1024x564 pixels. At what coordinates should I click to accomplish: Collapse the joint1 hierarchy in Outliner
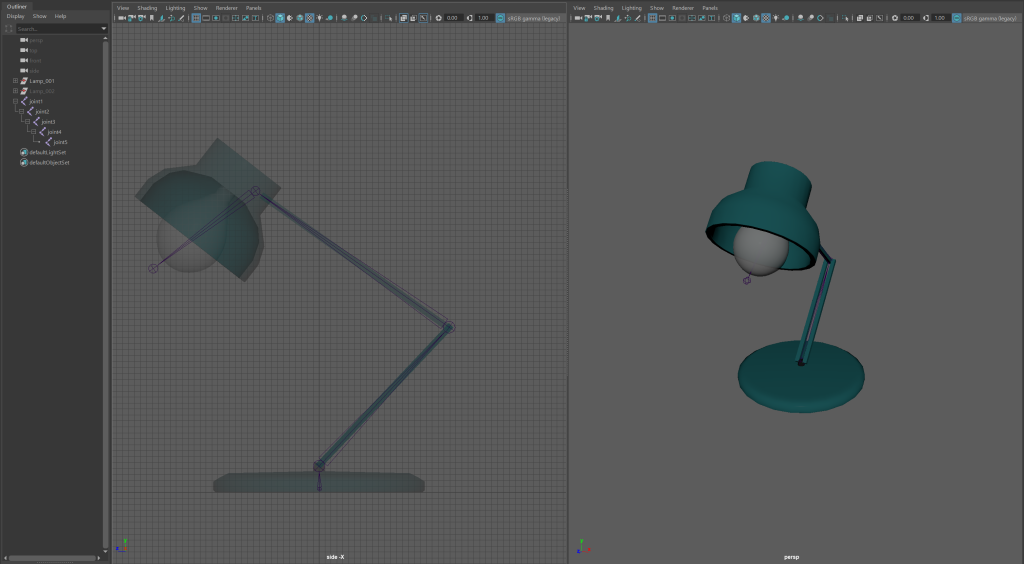coord(15,101)
